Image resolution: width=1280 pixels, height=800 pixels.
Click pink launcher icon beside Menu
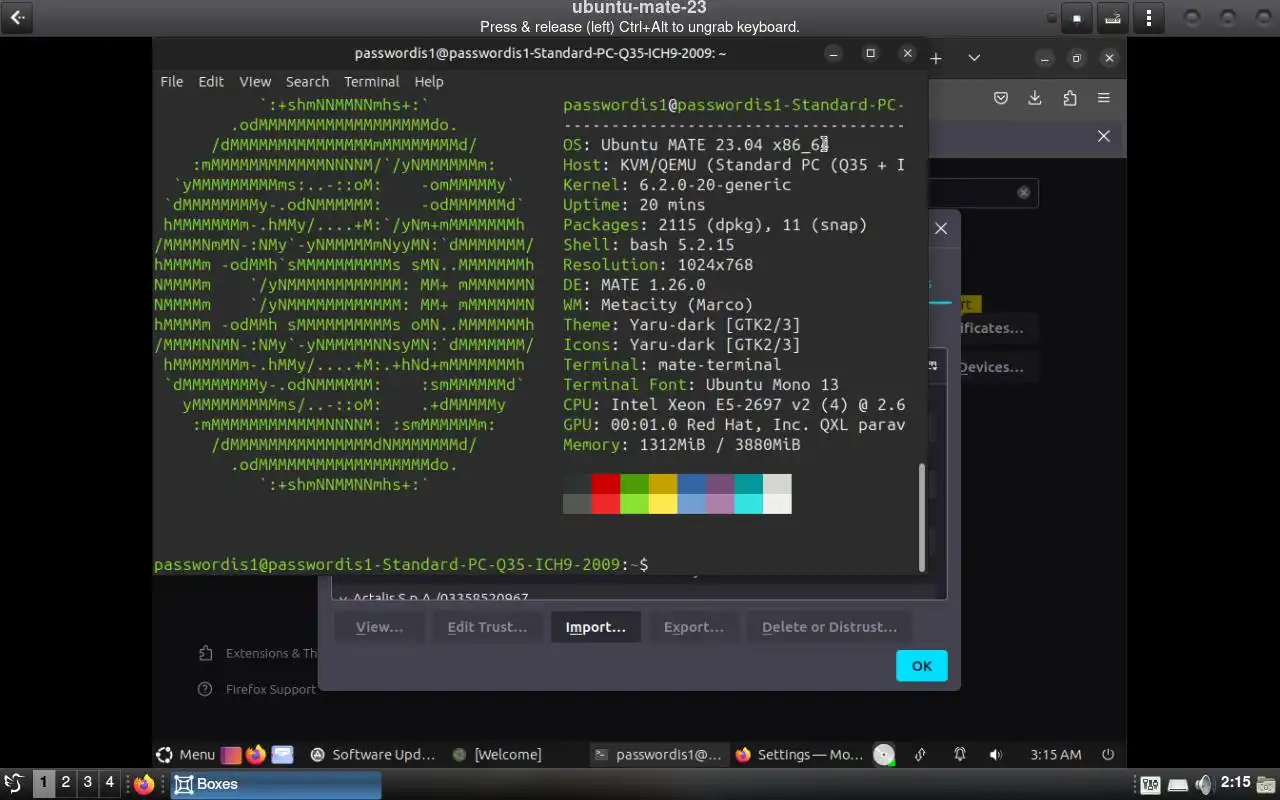[x=231, y=754]
